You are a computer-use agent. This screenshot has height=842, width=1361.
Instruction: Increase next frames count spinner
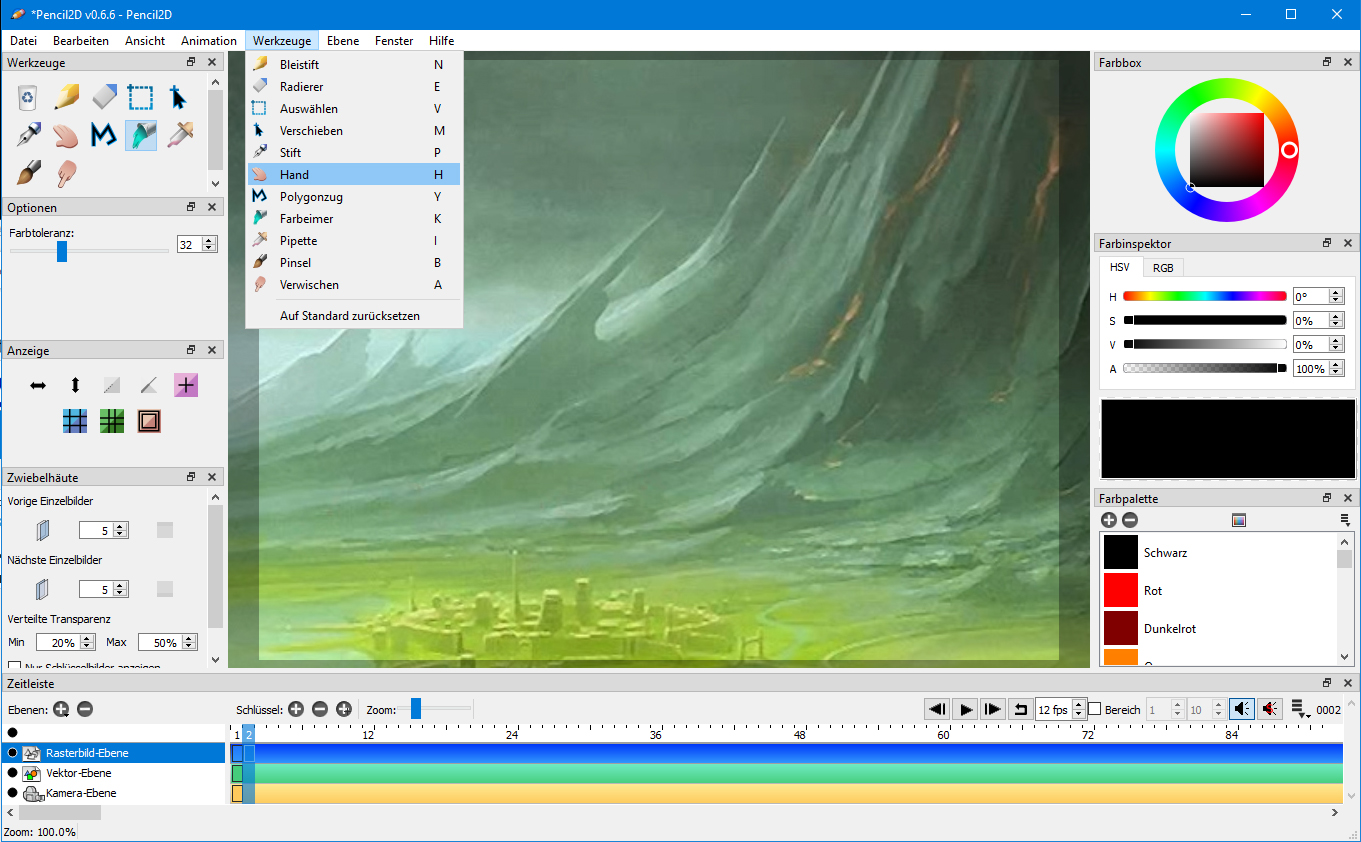pos(120,586)
